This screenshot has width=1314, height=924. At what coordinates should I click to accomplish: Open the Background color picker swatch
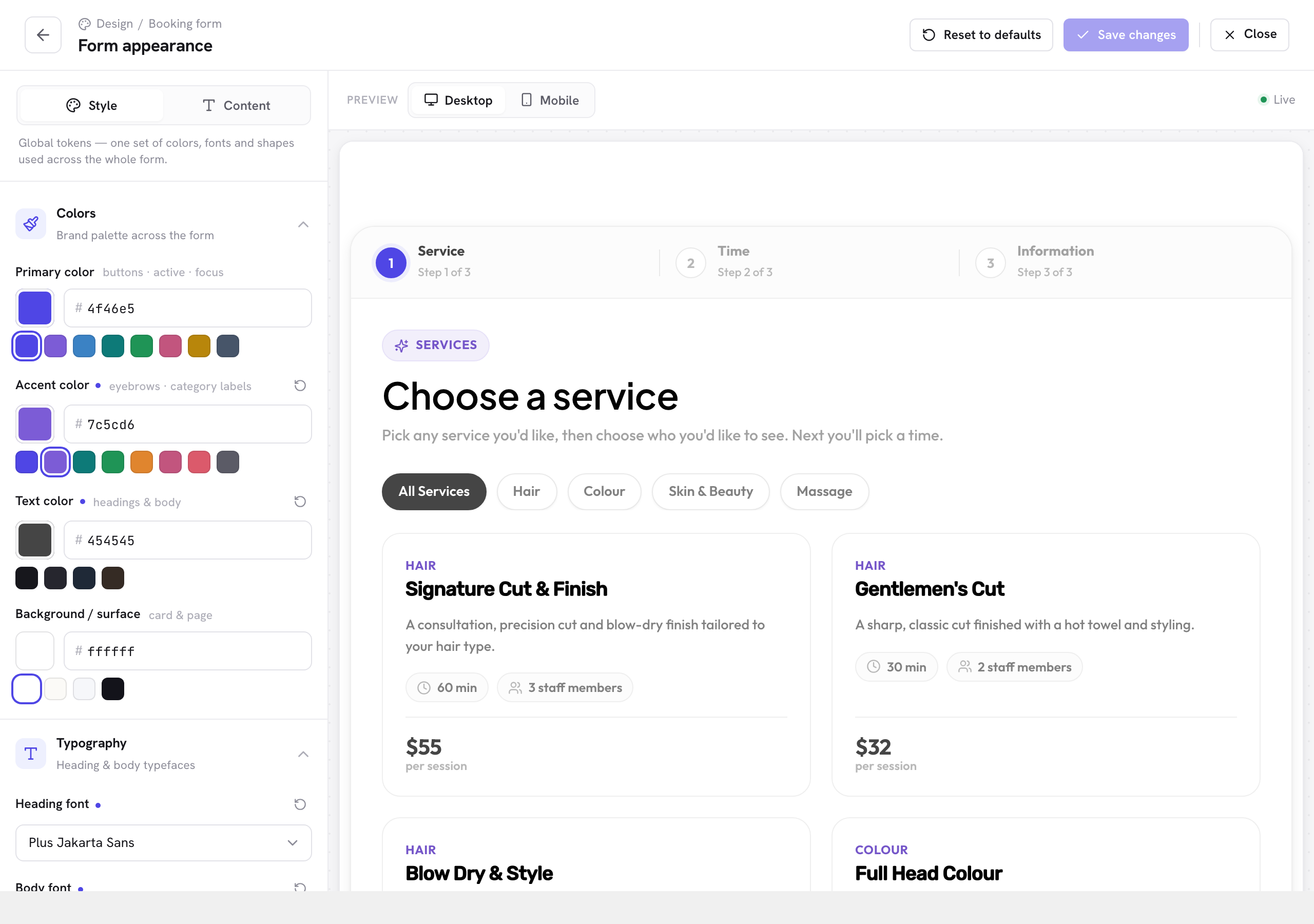(35, 651)
